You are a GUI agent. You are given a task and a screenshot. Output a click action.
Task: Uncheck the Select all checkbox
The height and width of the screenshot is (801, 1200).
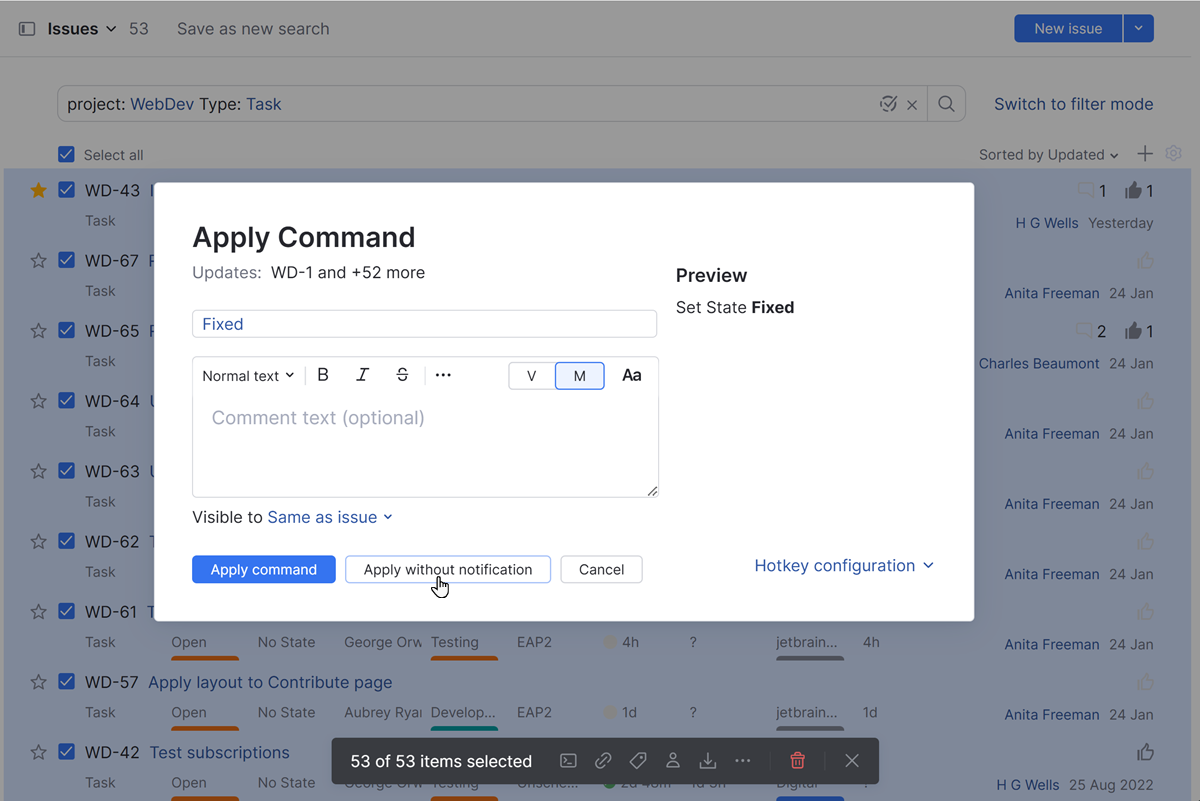67,154
